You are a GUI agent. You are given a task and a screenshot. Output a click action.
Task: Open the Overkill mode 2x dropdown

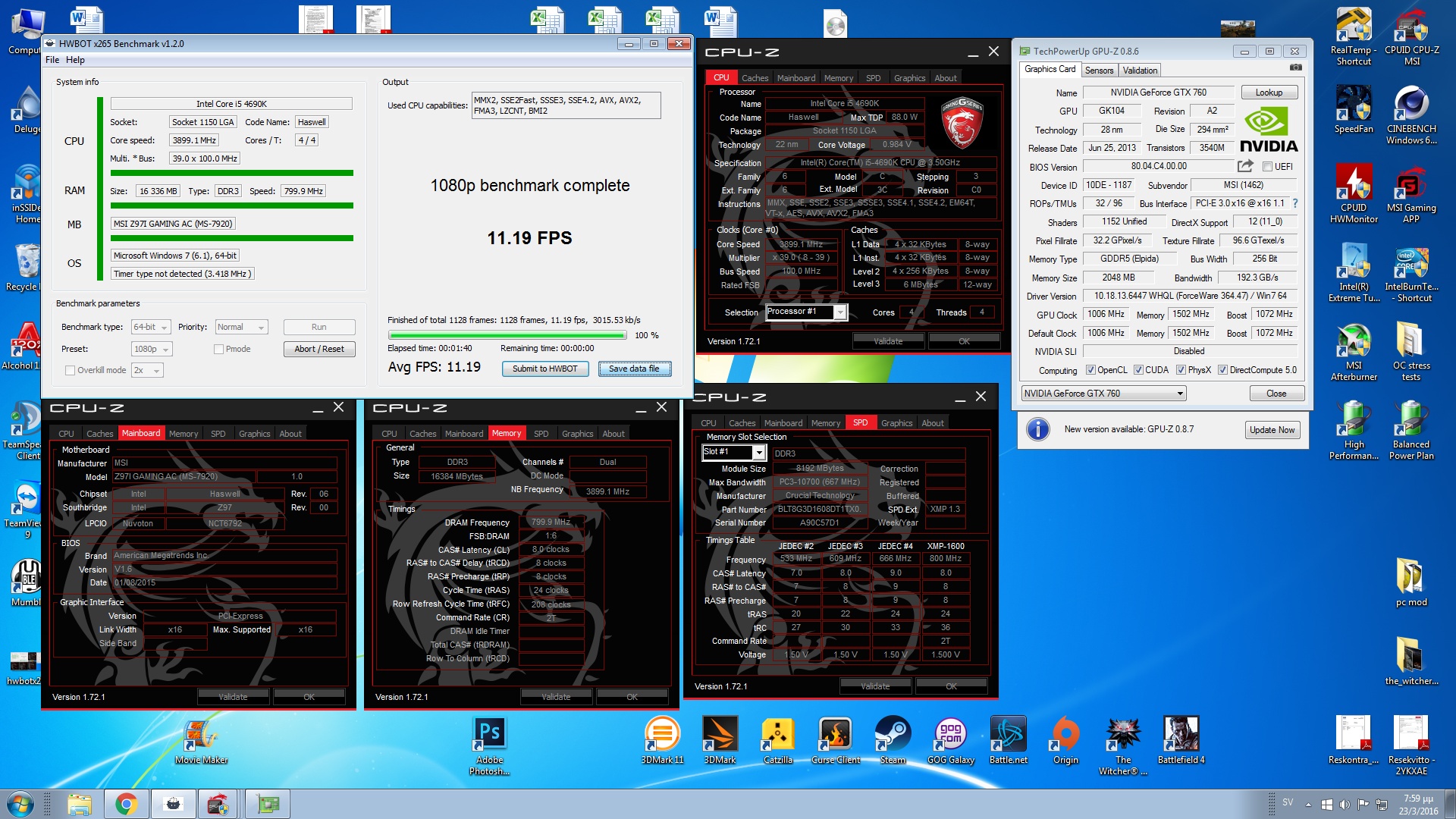pyautogui.click(x=147, y=370)
